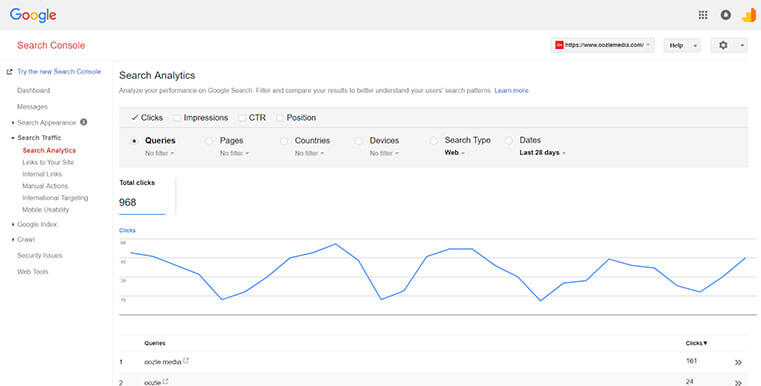Toggle the Clicks metric checkbox

coord(135,117)
